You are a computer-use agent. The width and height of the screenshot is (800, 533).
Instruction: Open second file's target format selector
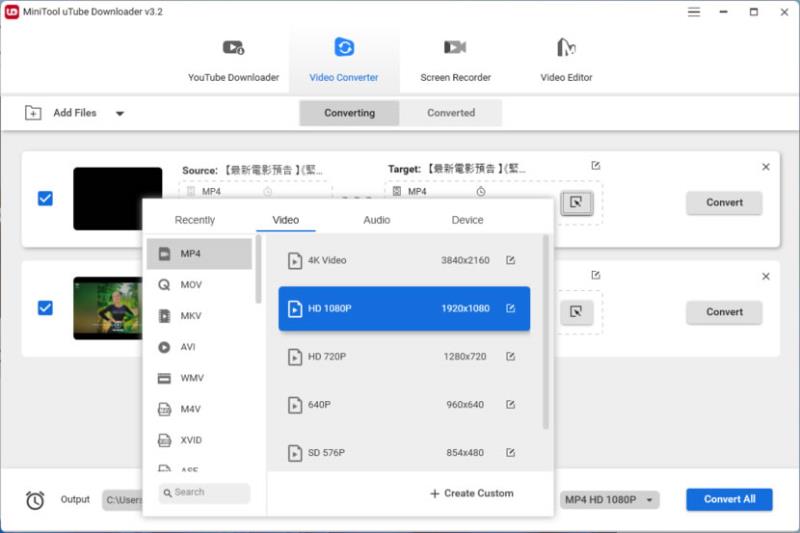coord(577,312)
